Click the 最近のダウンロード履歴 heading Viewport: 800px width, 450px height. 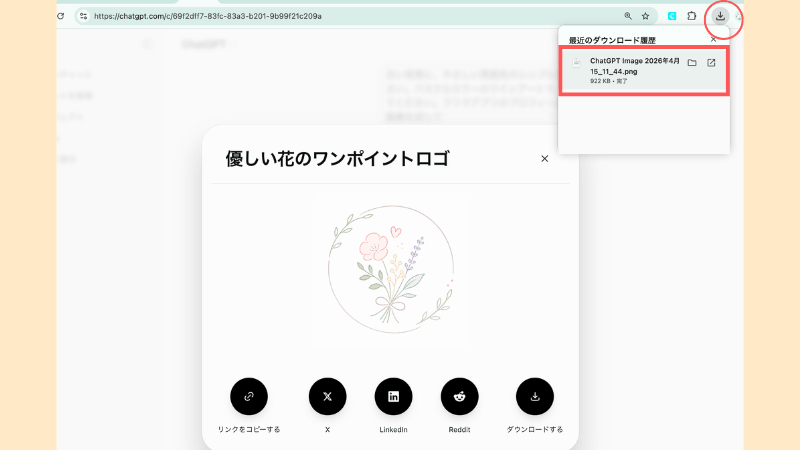612,40
